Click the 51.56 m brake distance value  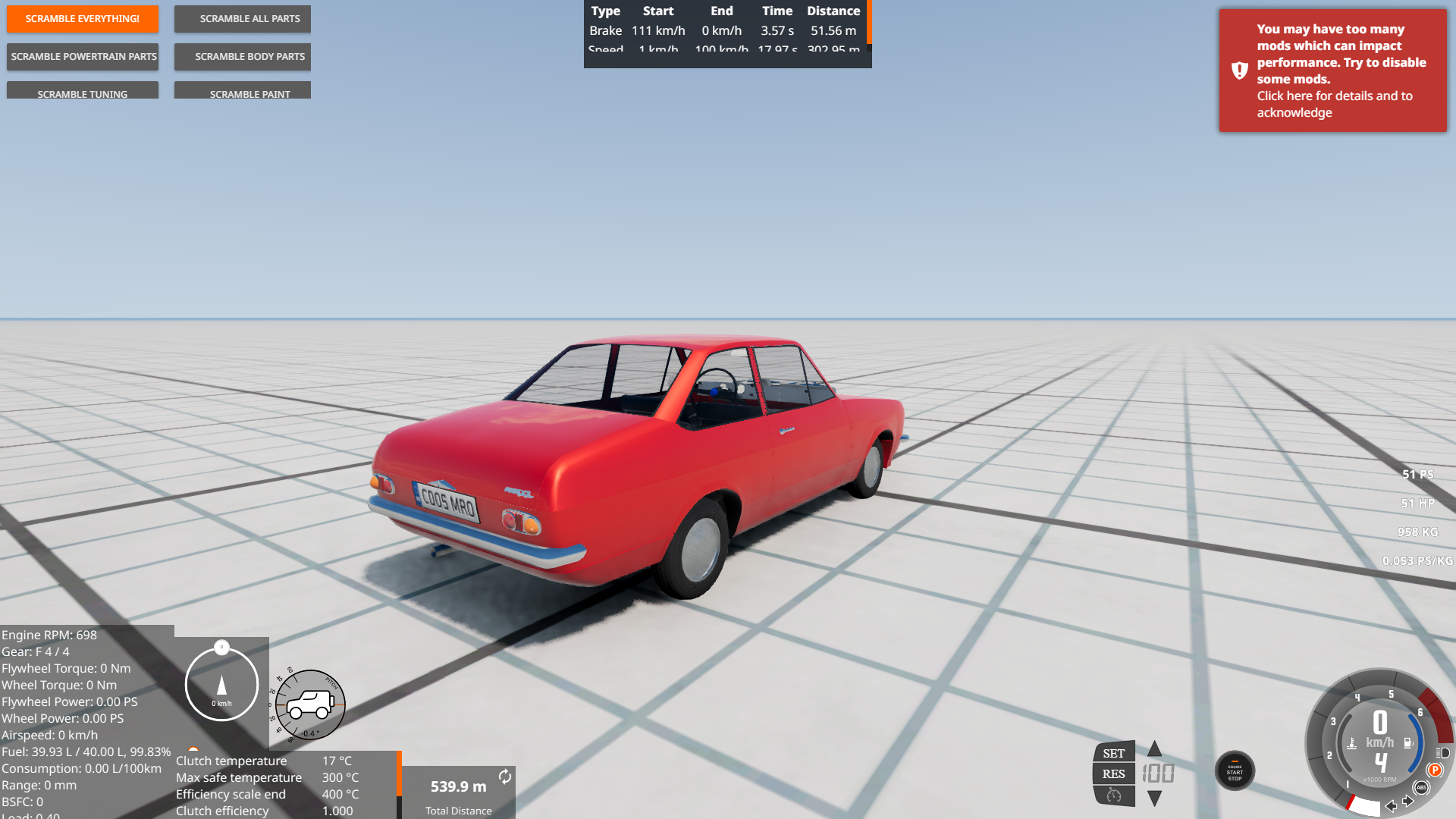coord(833,30)
